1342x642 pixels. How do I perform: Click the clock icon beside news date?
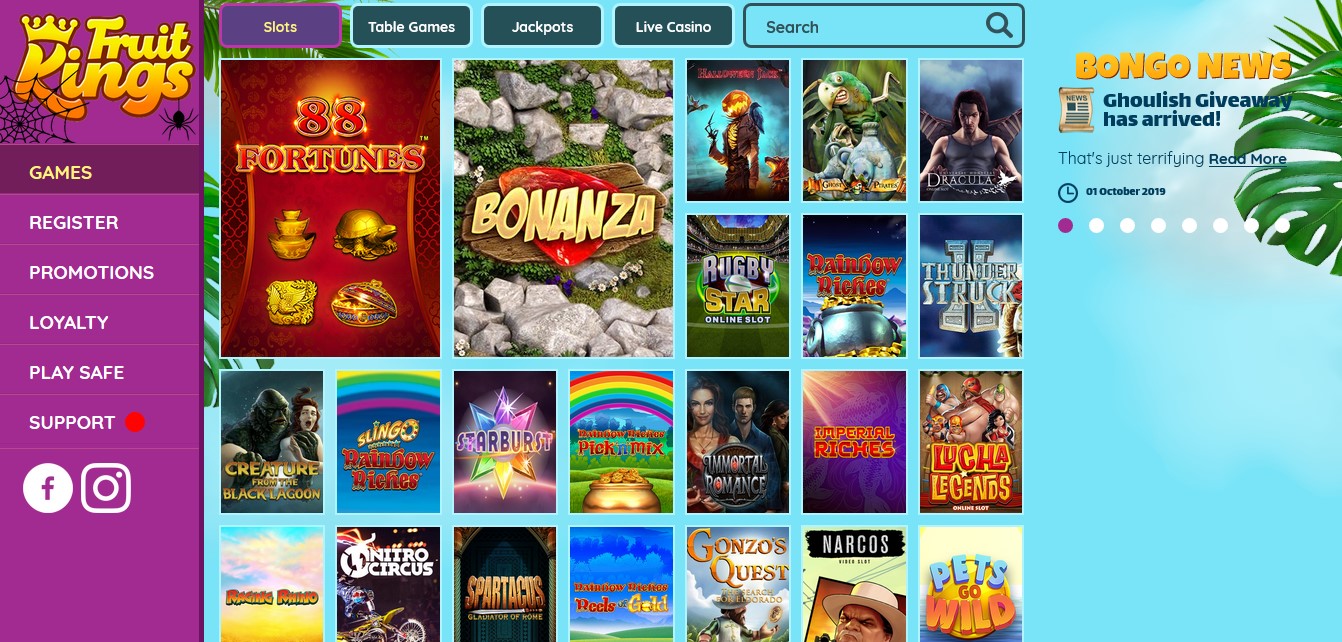pos(1068,192)
